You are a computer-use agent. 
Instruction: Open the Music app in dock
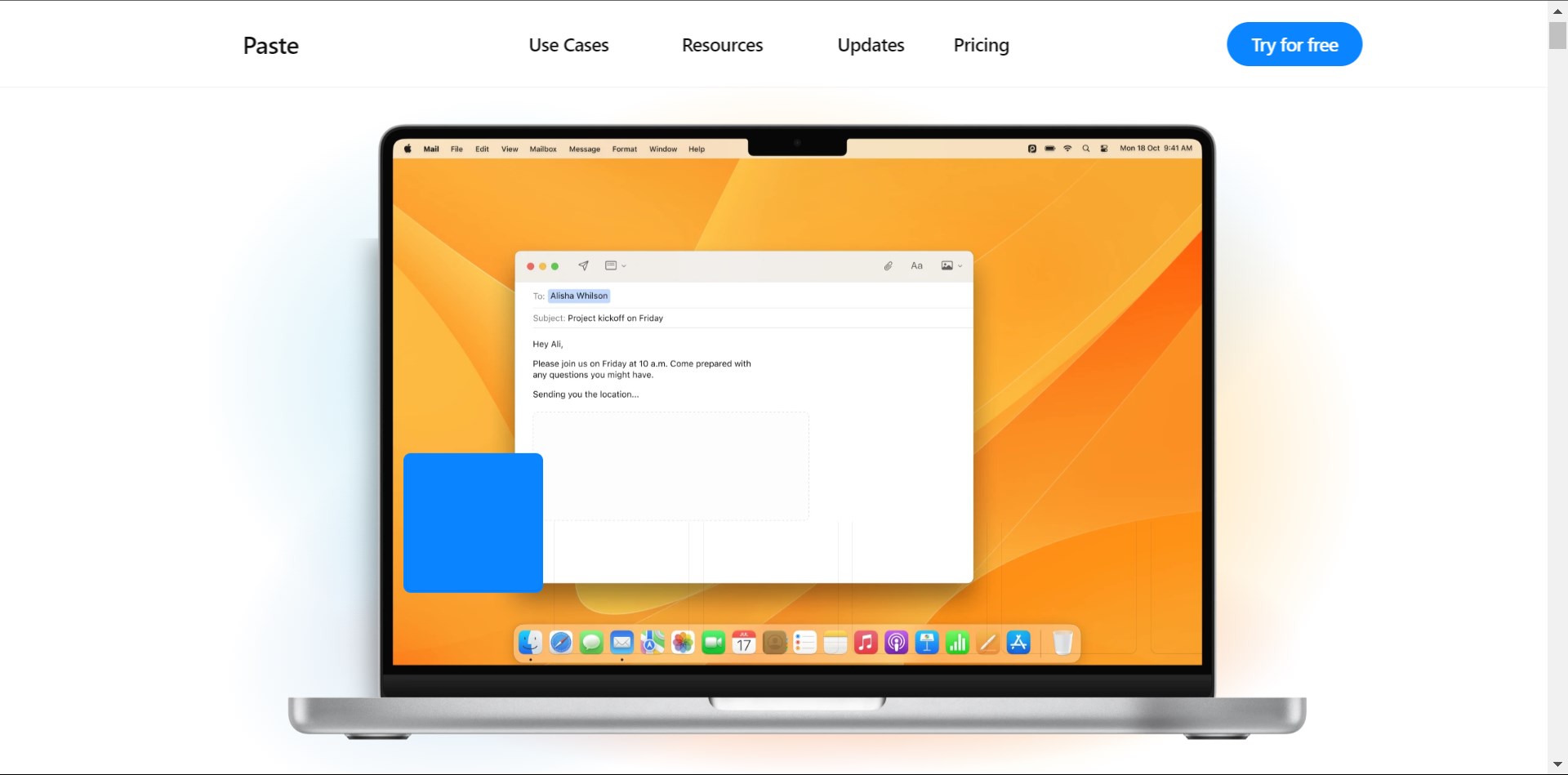coord(866,644)
